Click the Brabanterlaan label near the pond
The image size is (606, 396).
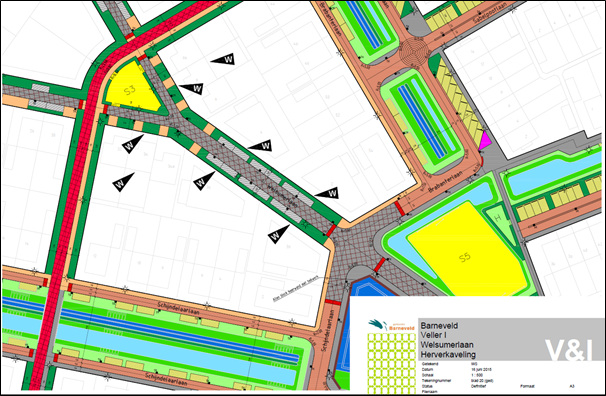[445, 182]
